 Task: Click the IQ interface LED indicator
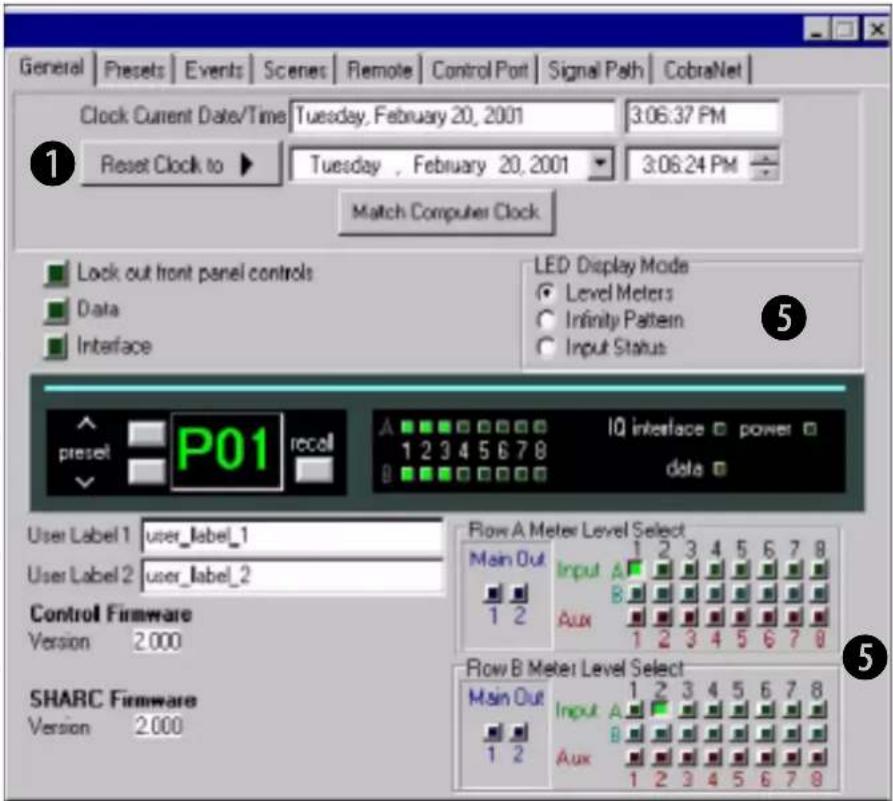point(720,428)
